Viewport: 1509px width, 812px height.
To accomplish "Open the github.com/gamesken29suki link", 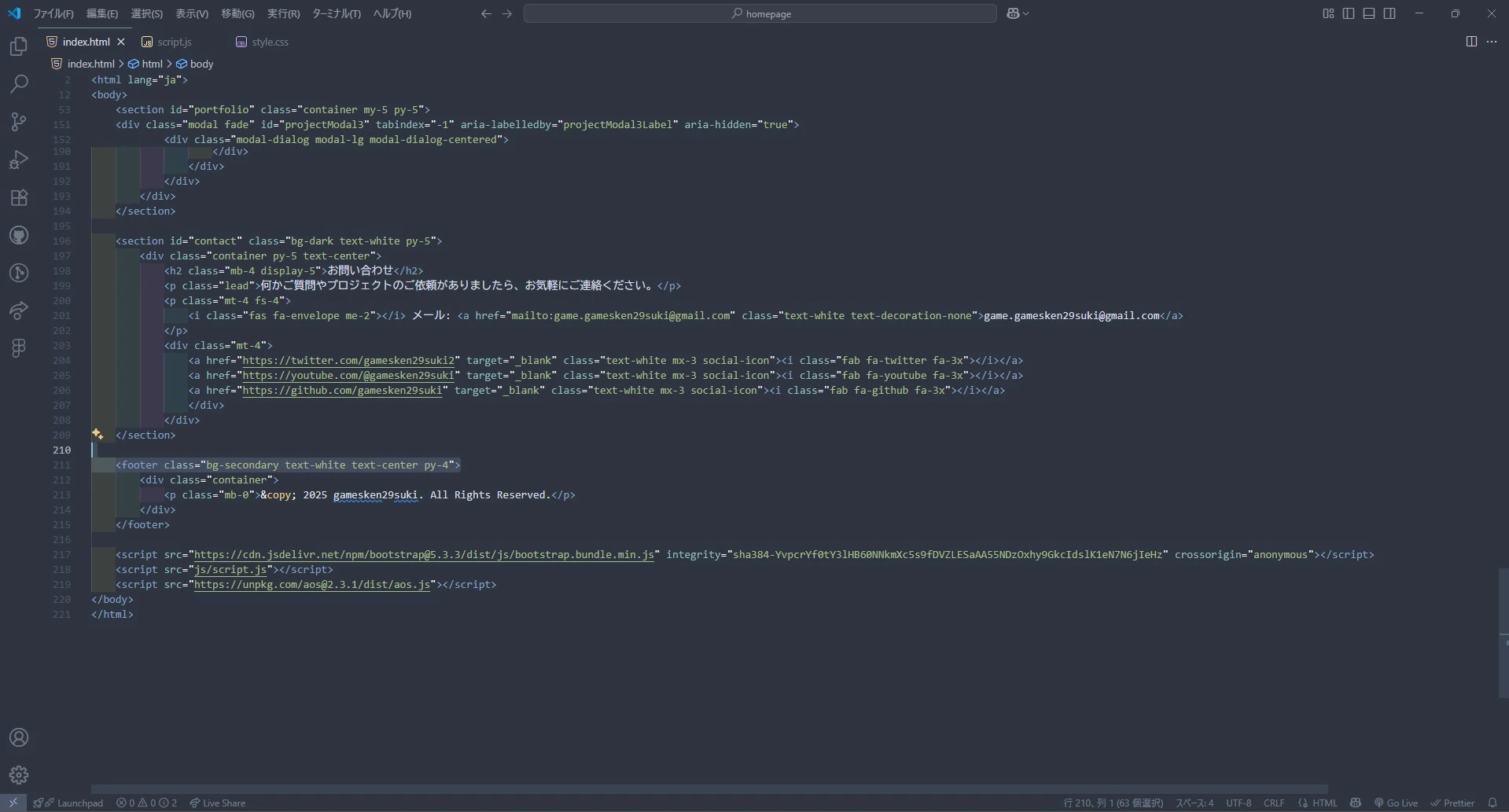I will 342,390.
